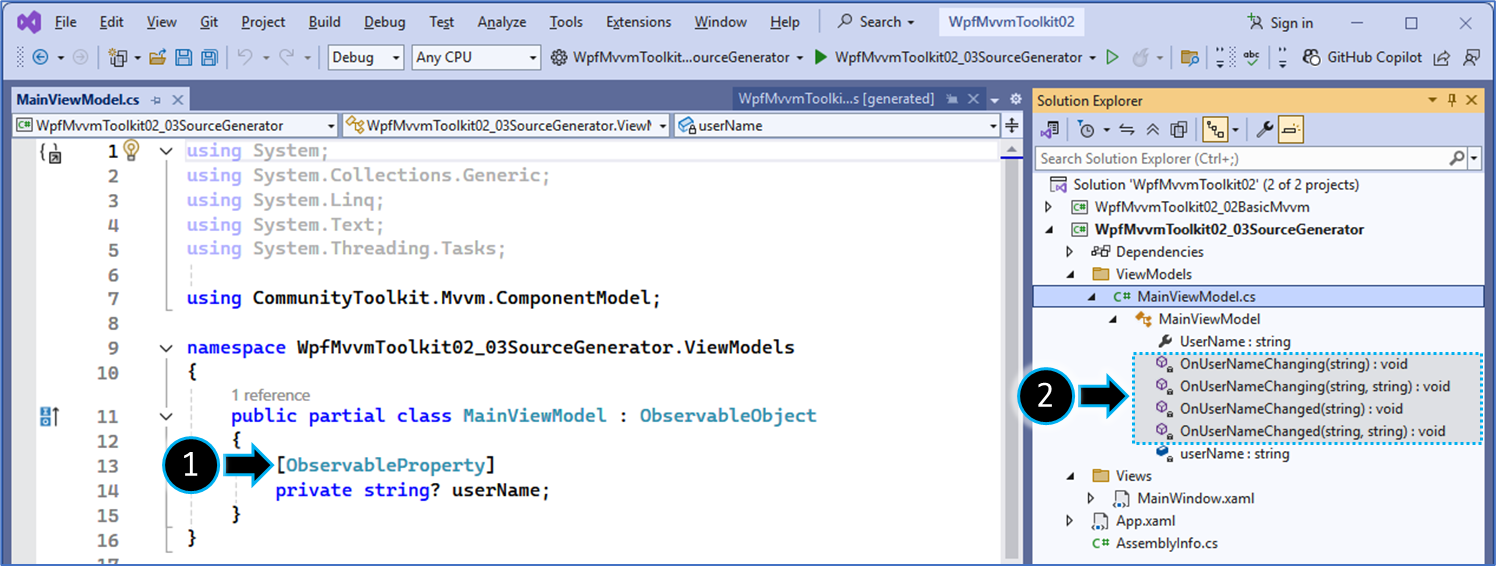The height and width of the screenshot is (566, 1496).
Task: Toggle the Preview Selected Items icon
Action: point(1290,129)
